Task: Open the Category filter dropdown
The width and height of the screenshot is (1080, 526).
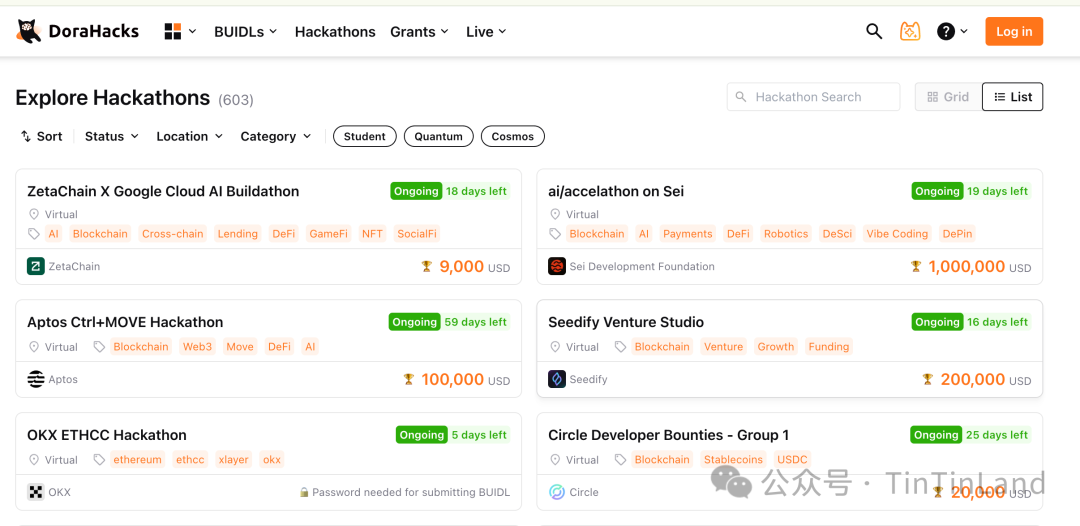Action: [x=276, y=136]
